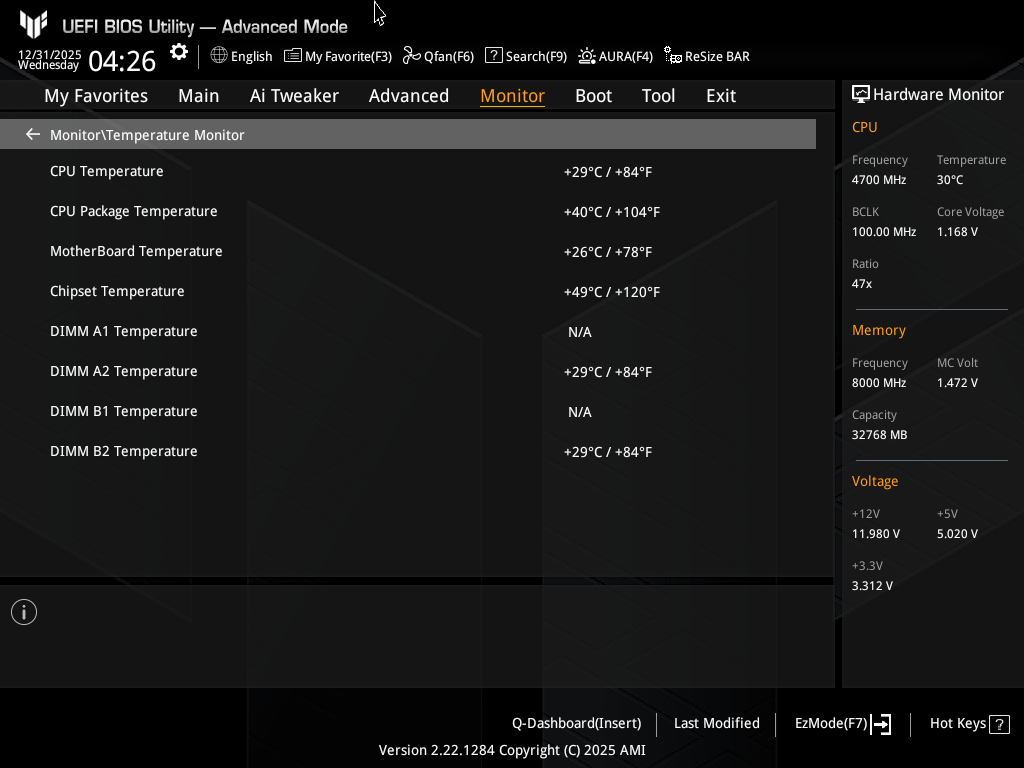This screenshot has height=768, width=1024.
Task: Open Search(F9) tool
Action: [x=526, y=56]
